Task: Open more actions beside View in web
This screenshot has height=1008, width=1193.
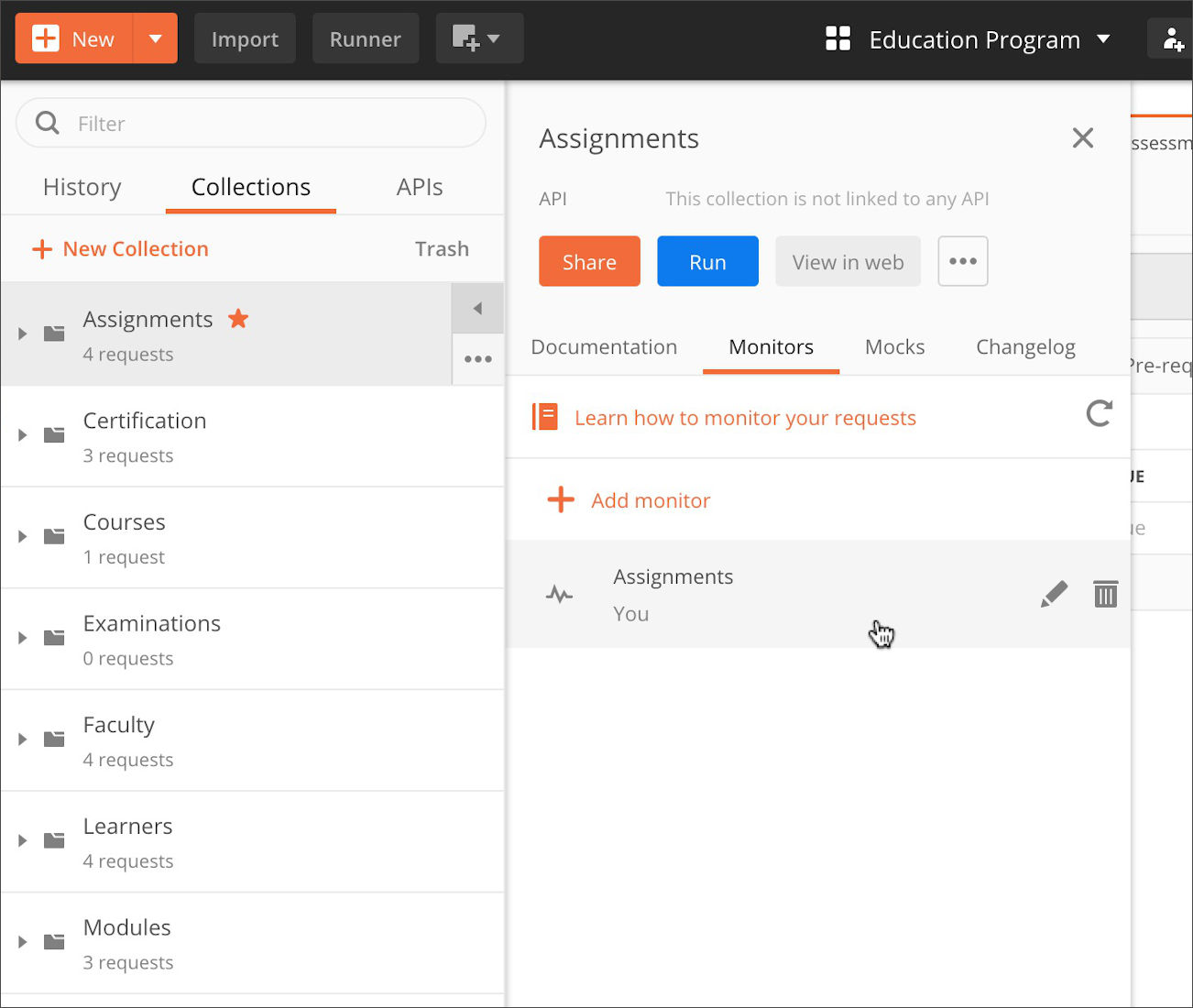Action: point(962,261)
